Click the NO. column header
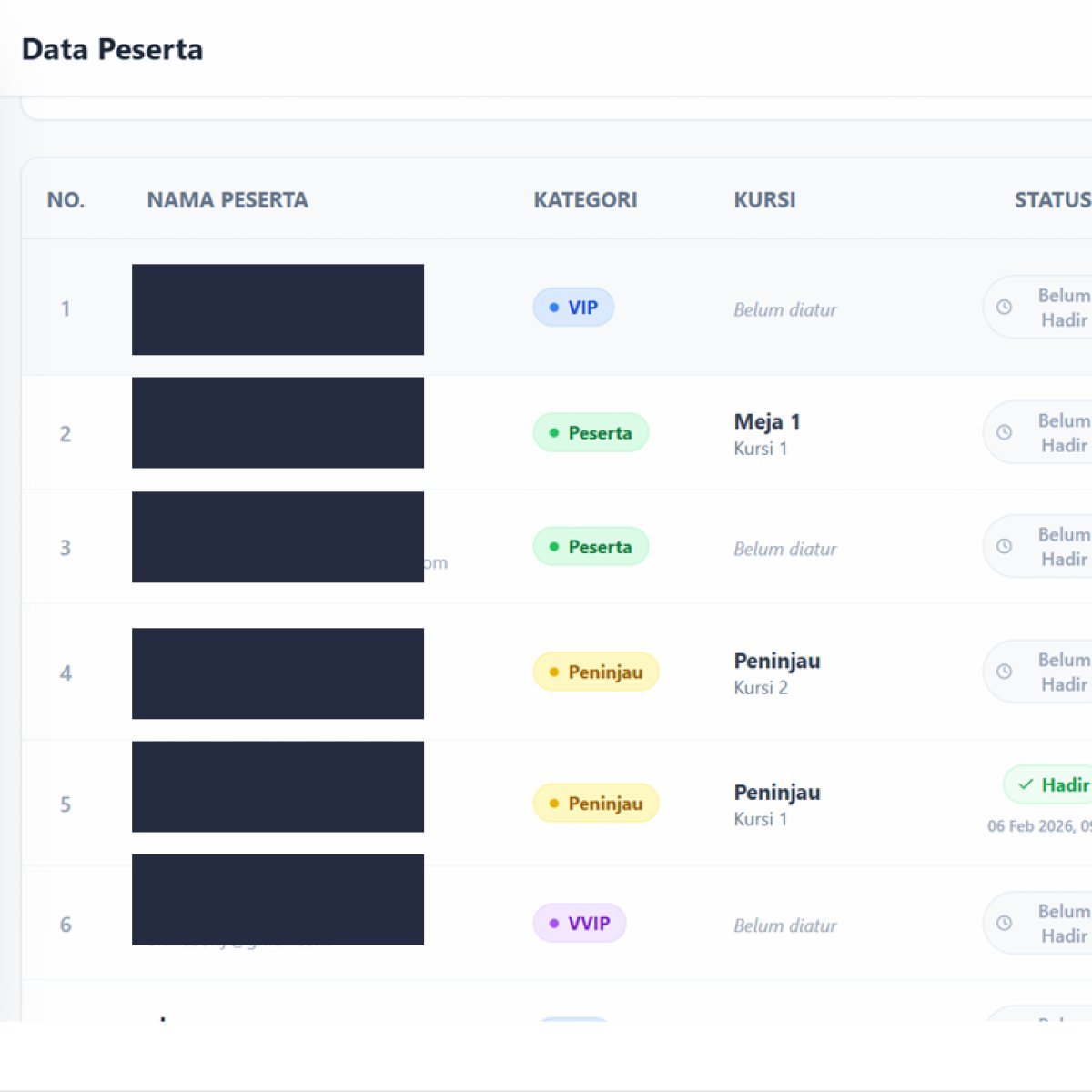This screenshot has width=1092, height=1092. (x=66, y=200)
